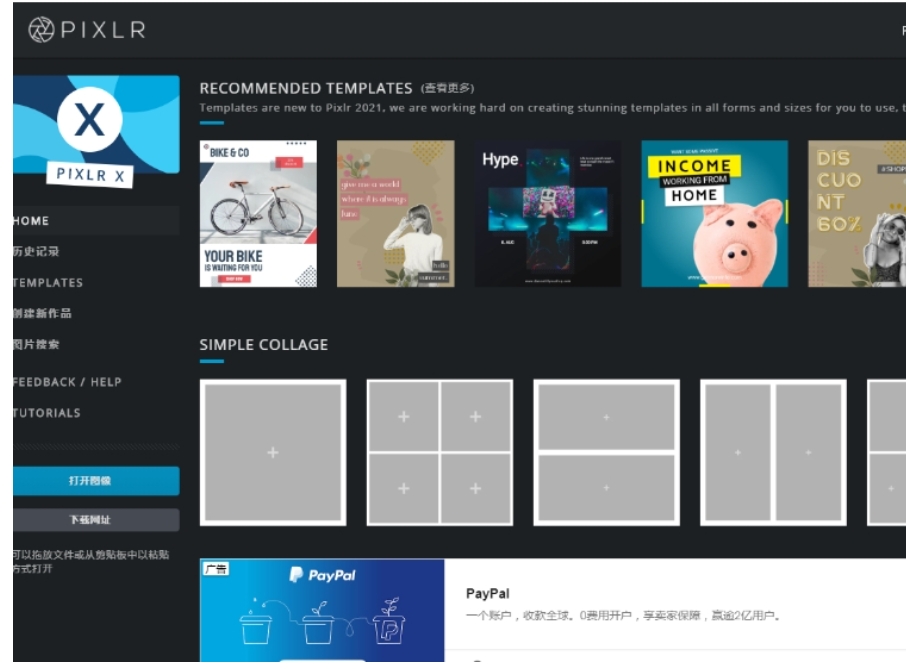The width and height of the screenshot is (906, 669).
Task: Click the plus icon in single-cell collage
Action: [x=273, y=452]
